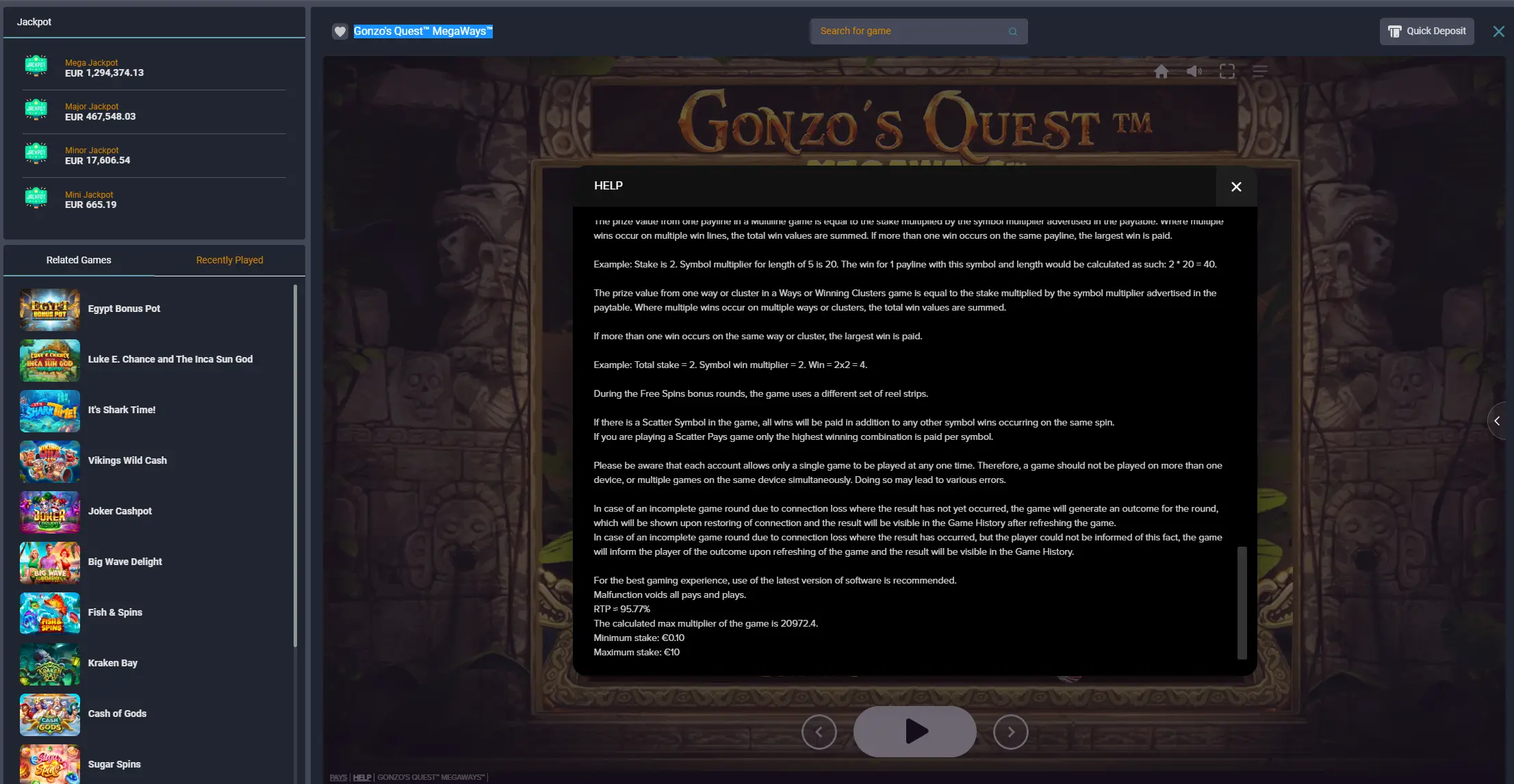
Task: Open Luke E. Chance Inca Sun God thumbnail
Action: coord(50,360)
